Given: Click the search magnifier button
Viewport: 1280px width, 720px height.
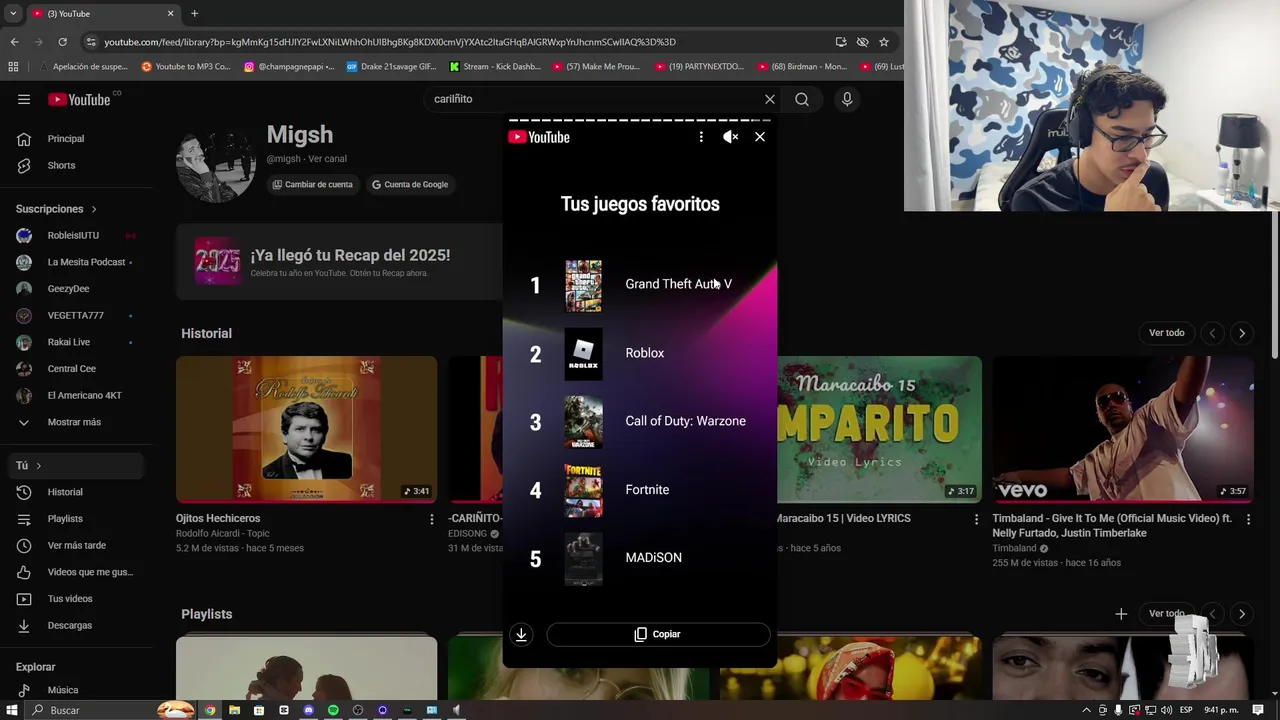Looking at the screenshot, I should click(x=802, y=99).
